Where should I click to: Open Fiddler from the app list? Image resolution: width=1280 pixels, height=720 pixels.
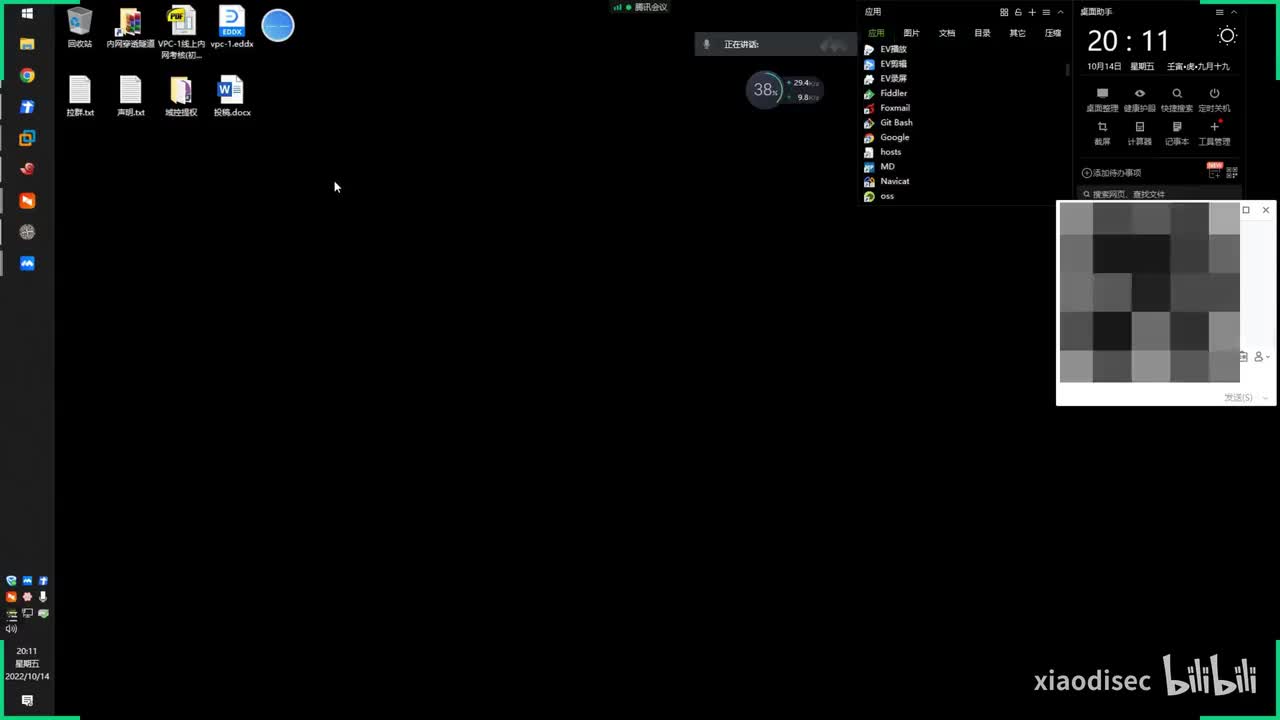pyautogui.click(x=886, y=93)
